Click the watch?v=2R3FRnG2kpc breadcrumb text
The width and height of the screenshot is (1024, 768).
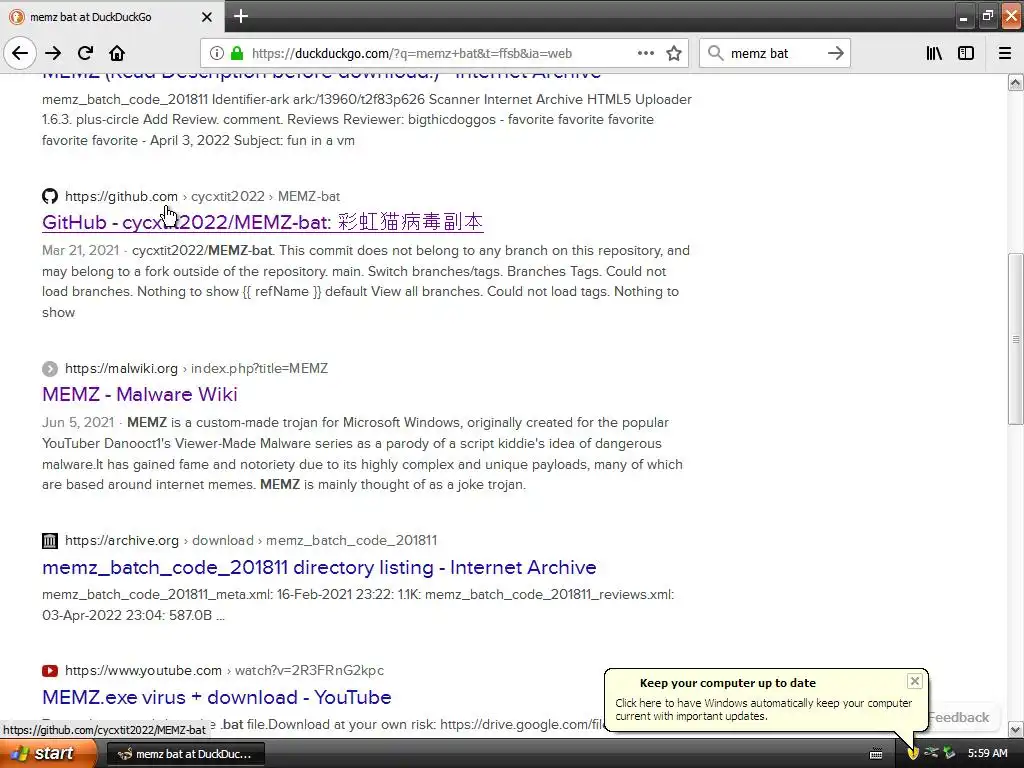[309, 670]
